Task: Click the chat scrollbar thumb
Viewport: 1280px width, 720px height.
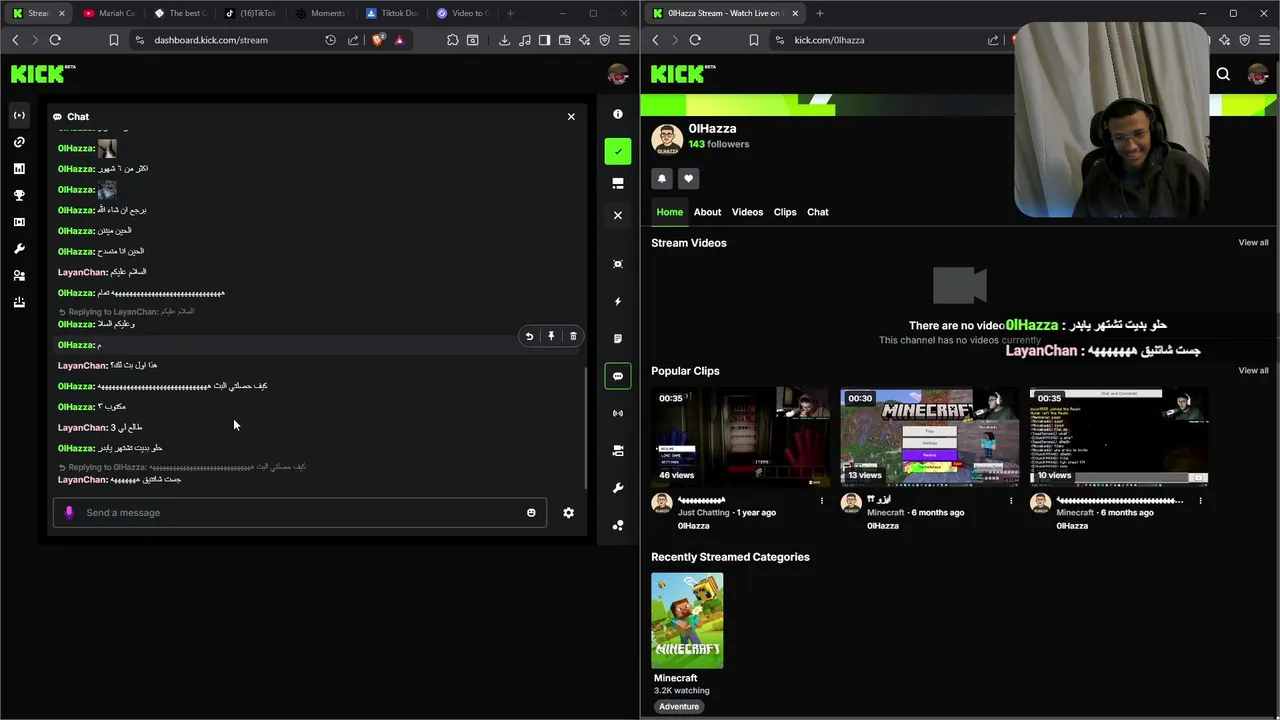Action: pos(585,428)
